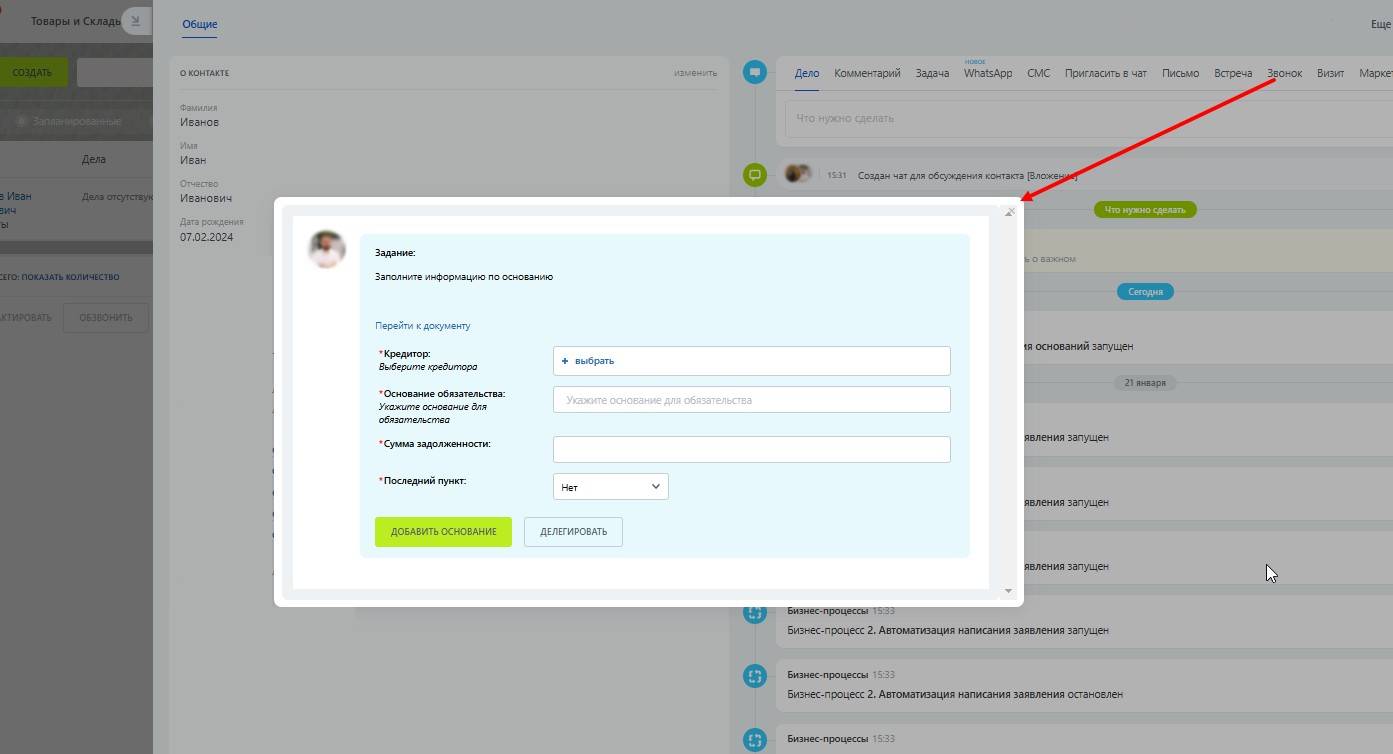Screen dimensions: 1393x754
Task: Click the plus icon next to выбрать
Action: tap(565, 361)
